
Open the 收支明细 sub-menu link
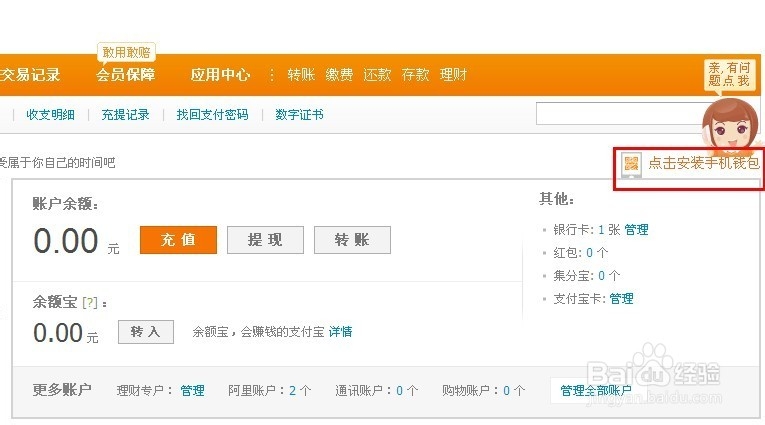click(50, 115)
